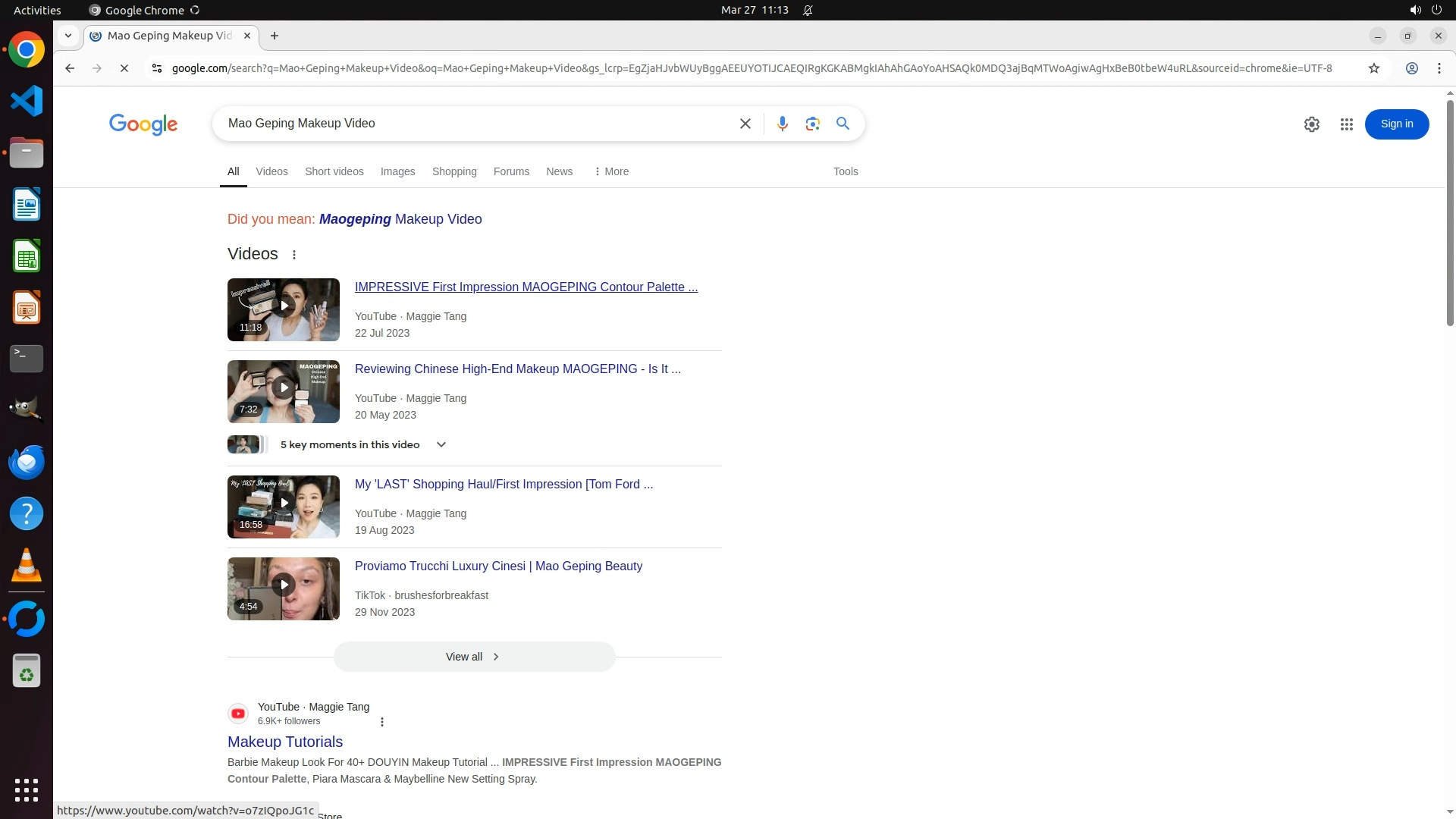Image resolution: width=1456 pixels, height=819 pixels.
Task: Click Maogeping Makeup Video suggestion link
Action: (400, 219)
